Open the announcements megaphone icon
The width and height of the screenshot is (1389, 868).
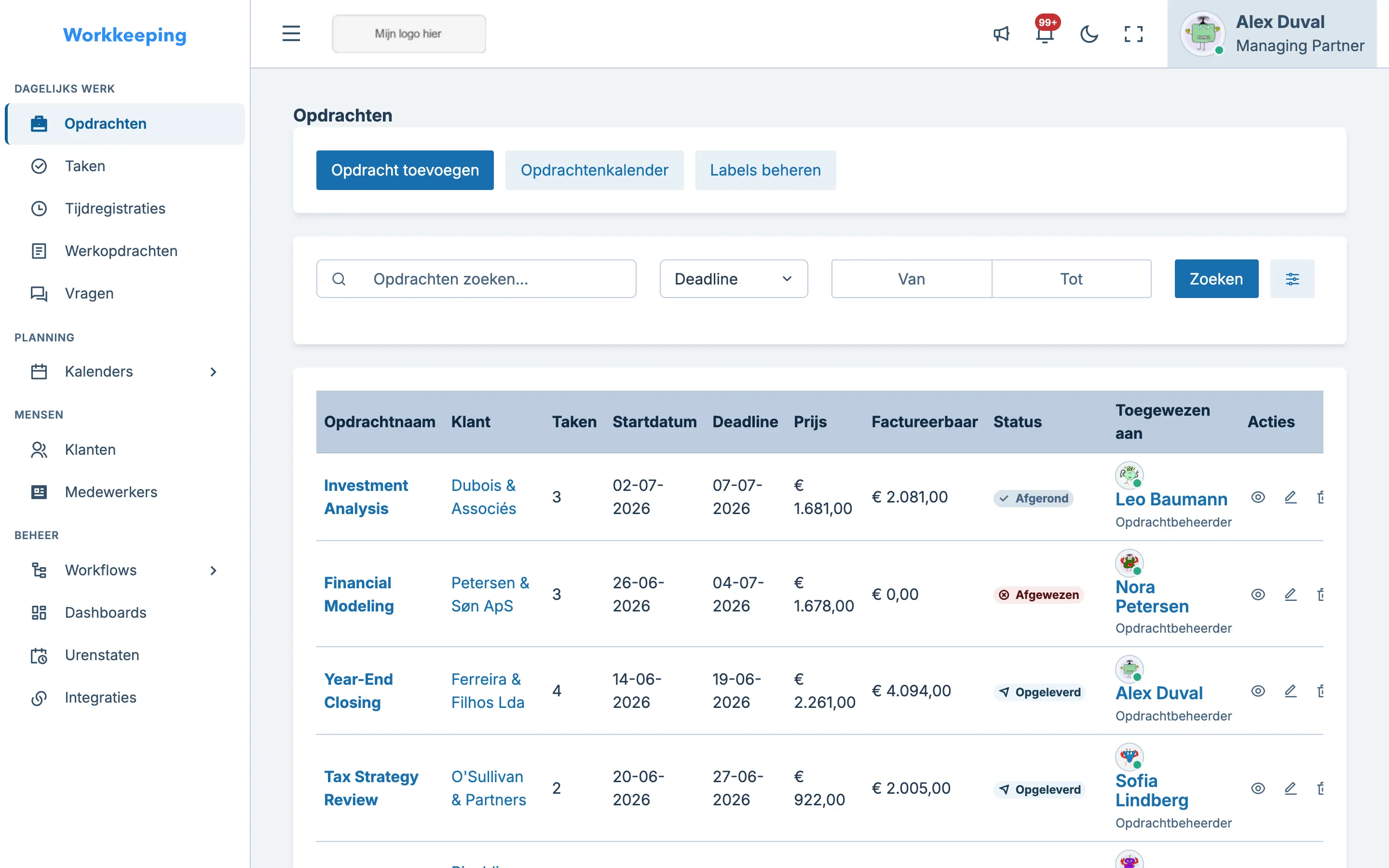(1001, 34)
